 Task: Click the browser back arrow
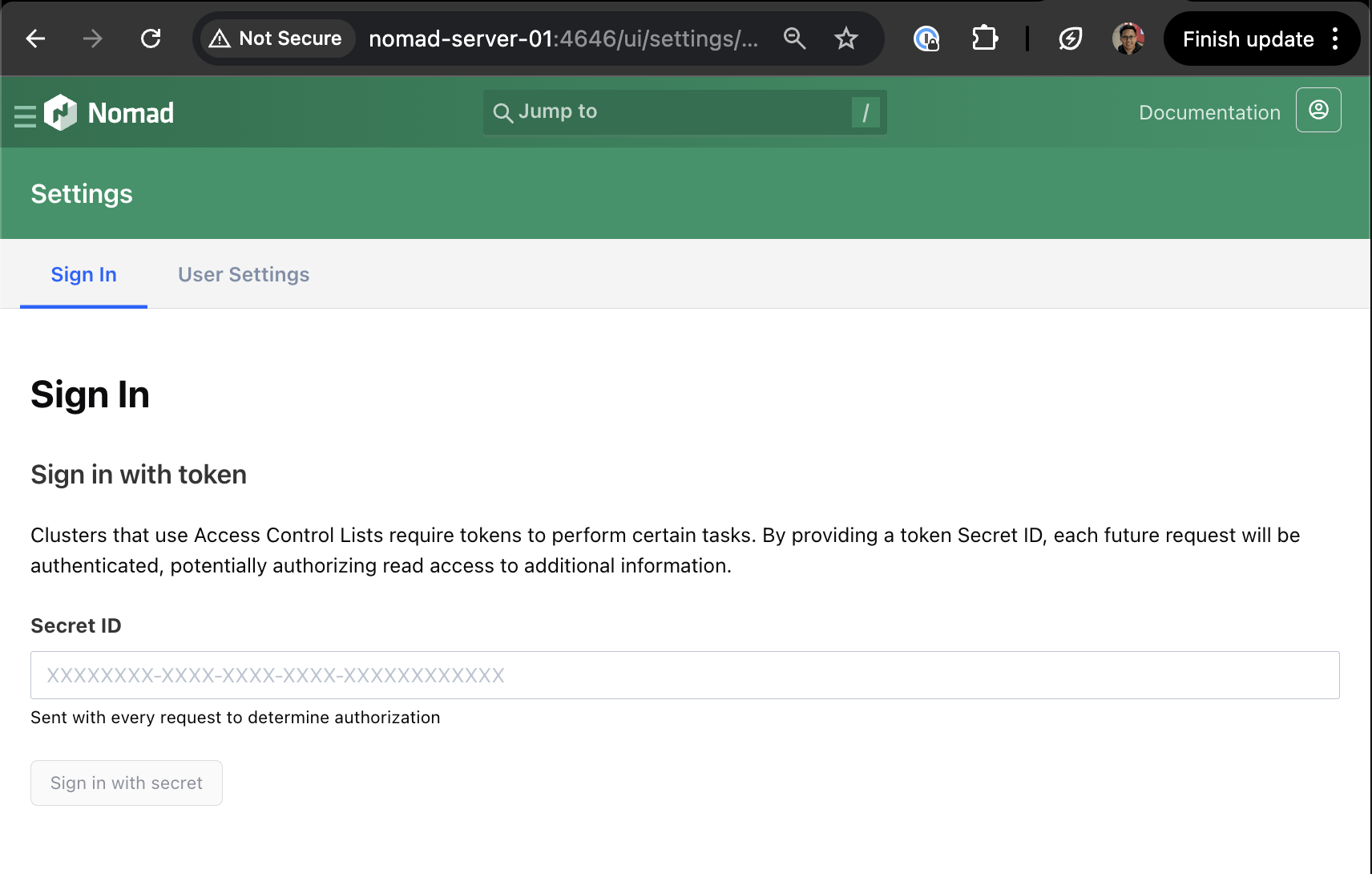(x=35, y=38)
